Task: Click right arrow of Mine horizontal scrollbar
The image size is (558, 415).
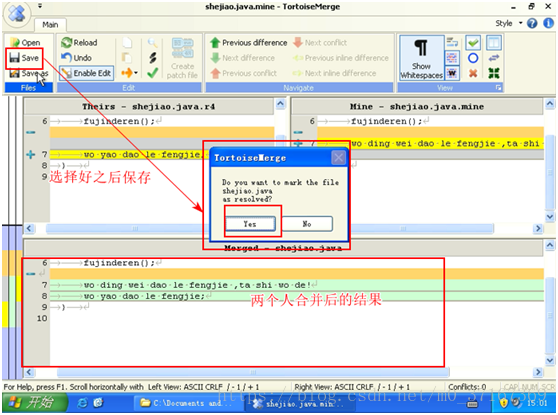Action: (x=538, y=228)
